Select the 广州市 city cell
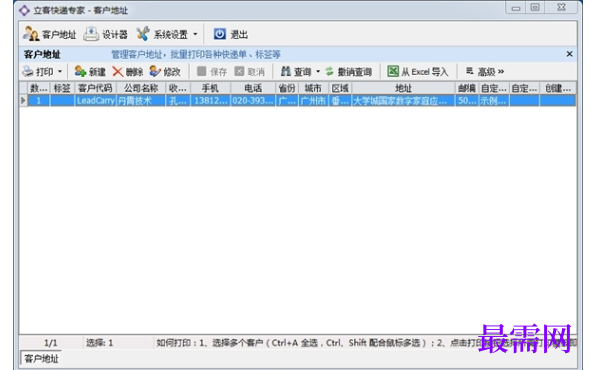The height and width of the screenshot is (370, 590). [x=313, y=100]
